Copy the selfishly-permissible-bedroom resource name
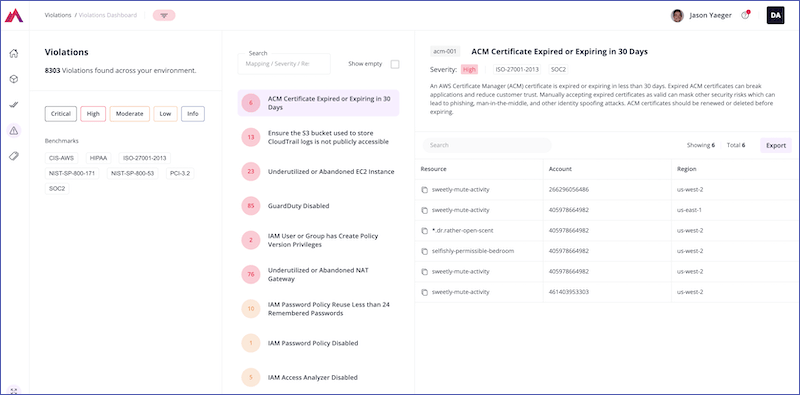This screenshot has height=395, width=800. pos(424,251)
